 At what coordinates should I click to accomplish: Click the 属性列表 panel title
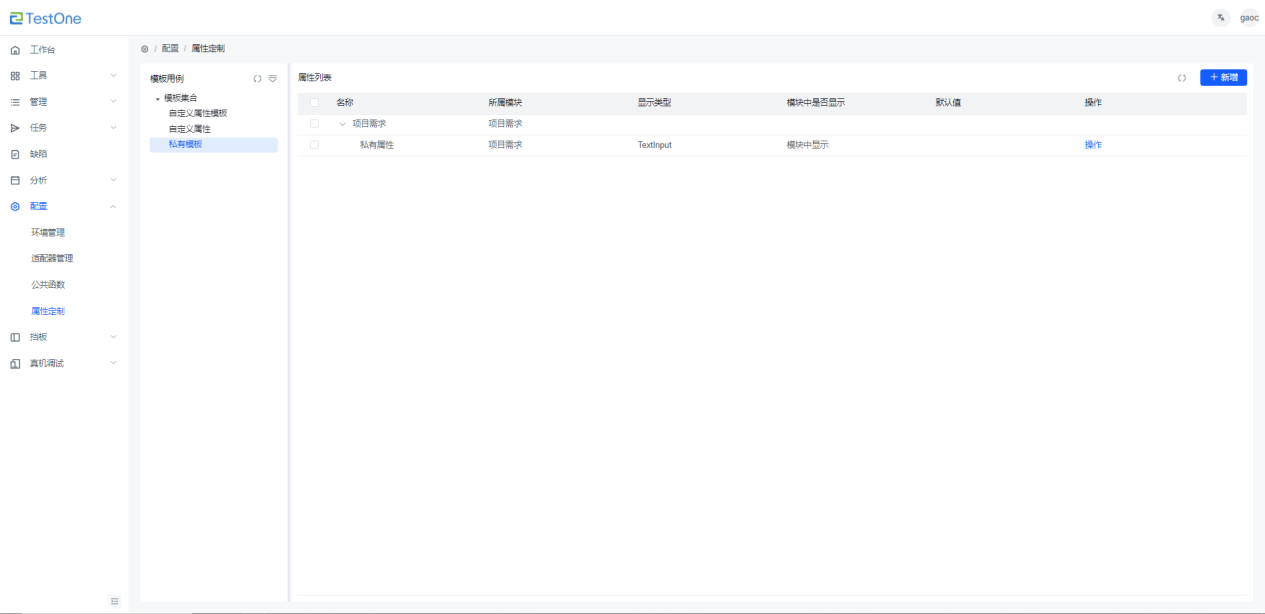(x=315, y=77)
